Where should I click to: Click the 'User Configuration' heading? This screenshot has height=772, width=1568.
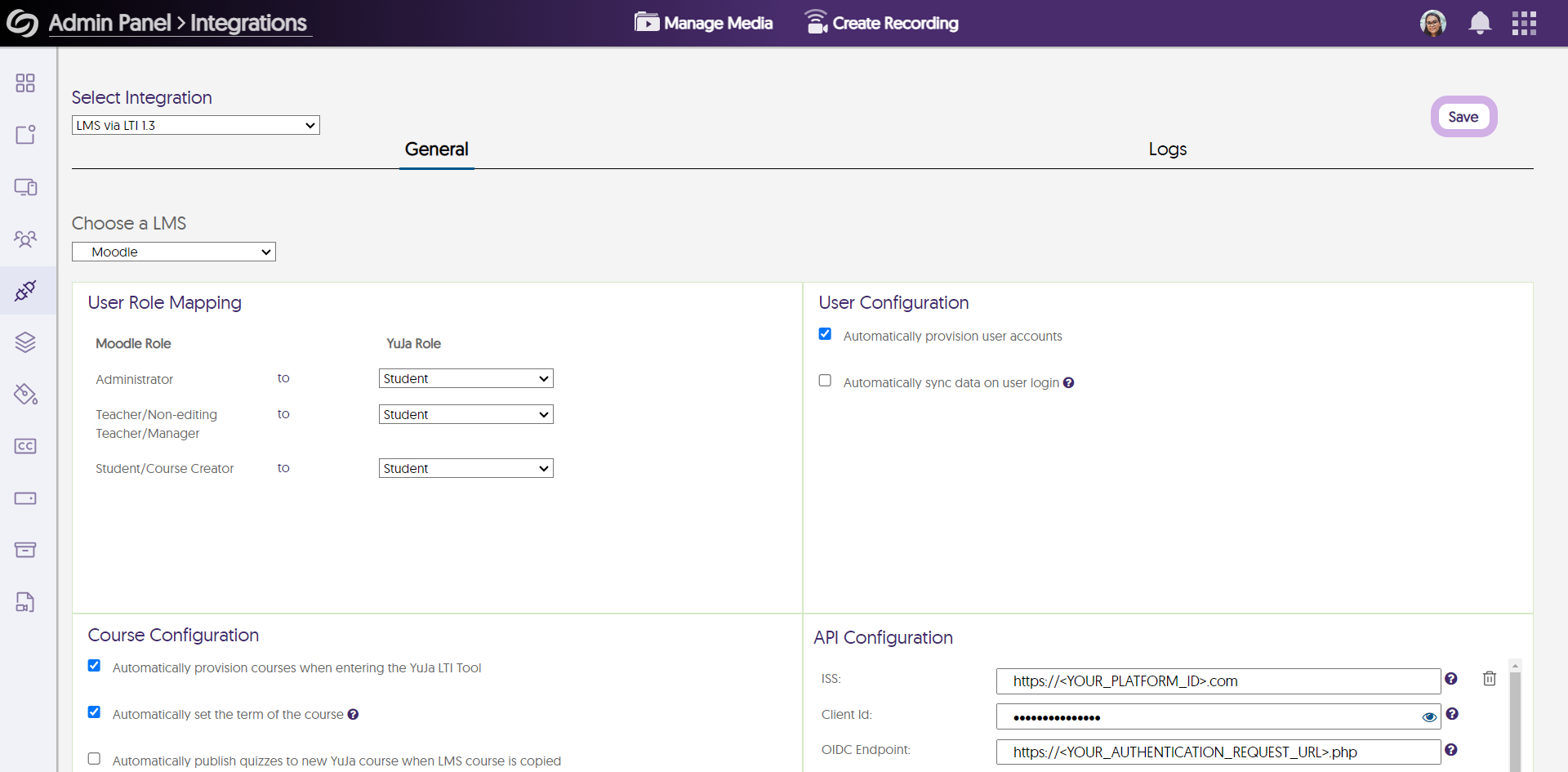[x=894, y=302]
